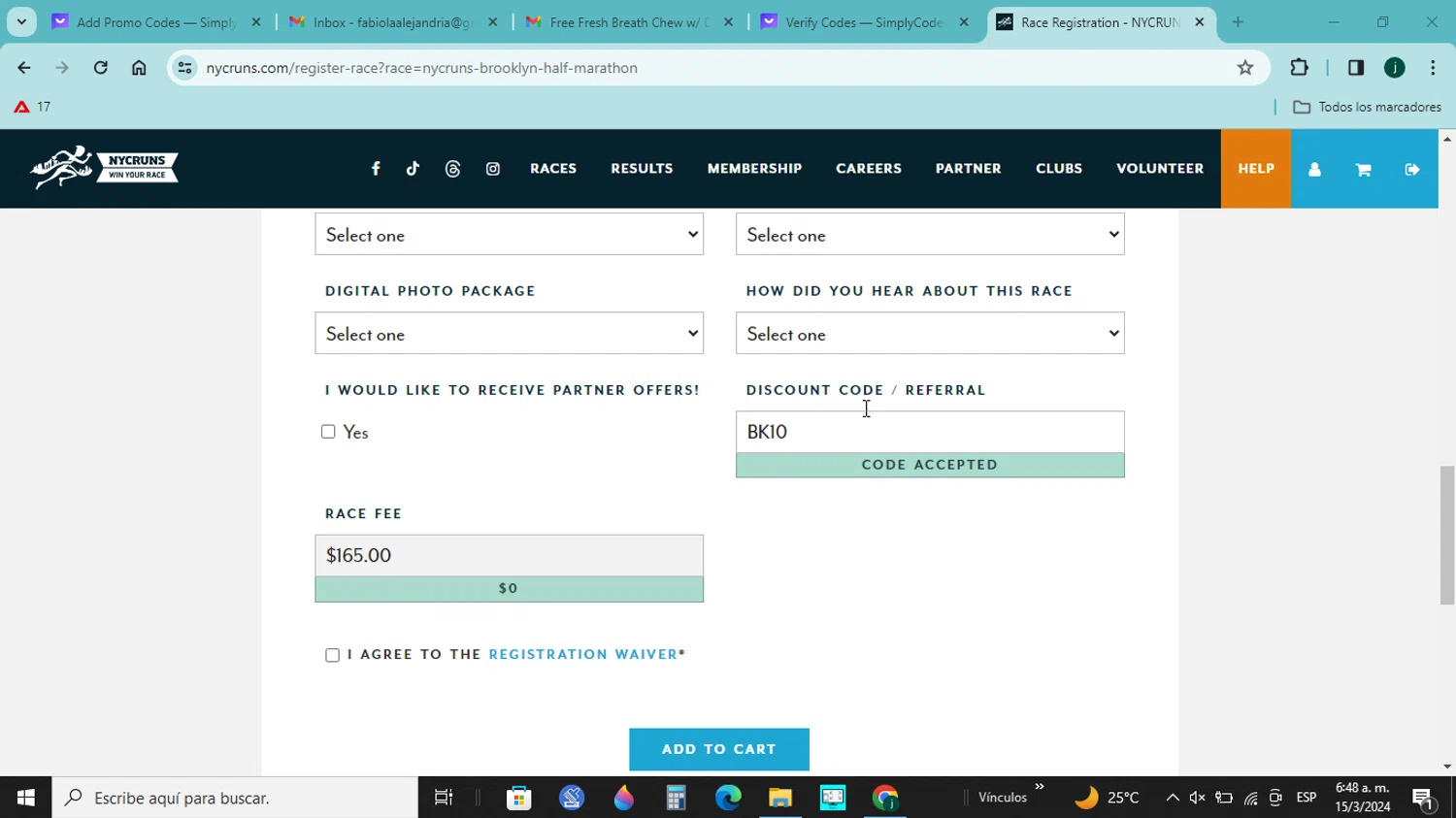Open the VOLUNTEER menu item
The width and height of the screenshot is (1456, 818).
(x=1160, y=169)
